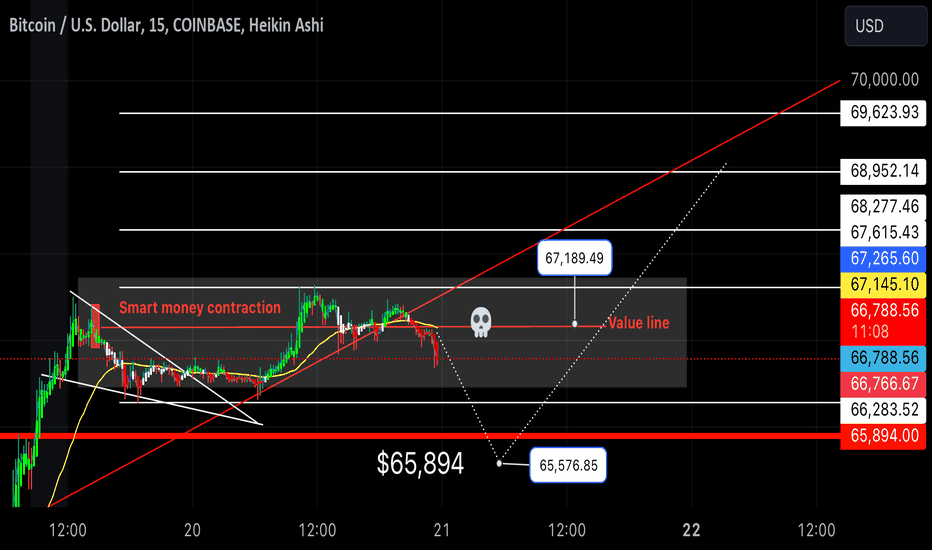
Task: Click the 66,766.67 price label
Action: click(x=883, y=384)
